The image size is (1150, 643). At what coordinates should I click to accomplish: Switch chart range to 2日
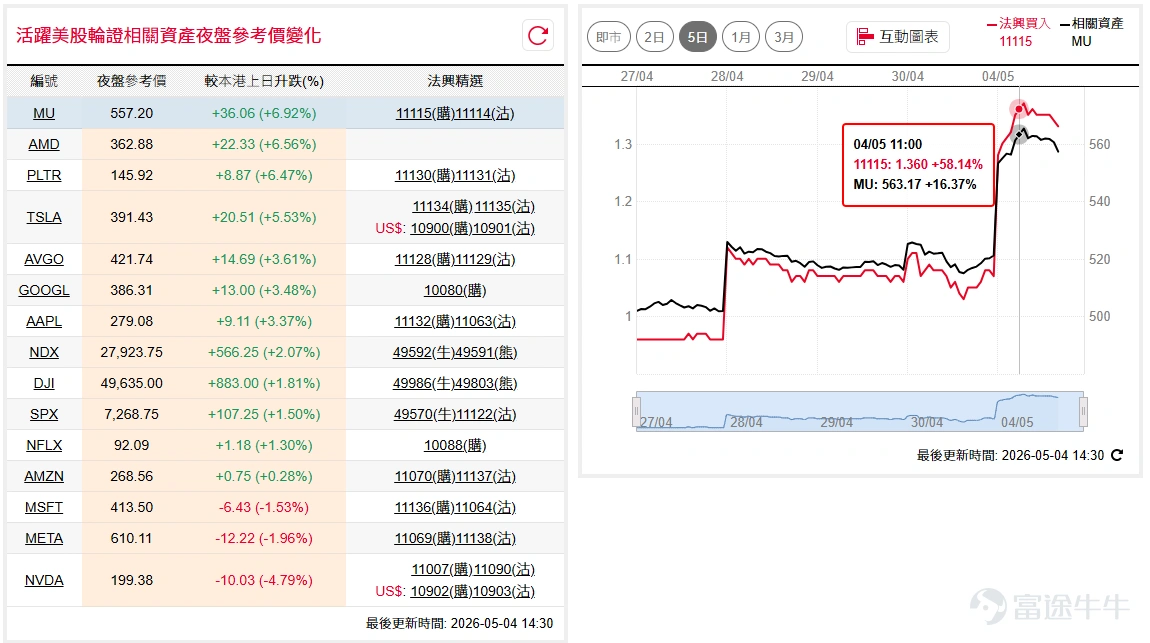[654, 37]
